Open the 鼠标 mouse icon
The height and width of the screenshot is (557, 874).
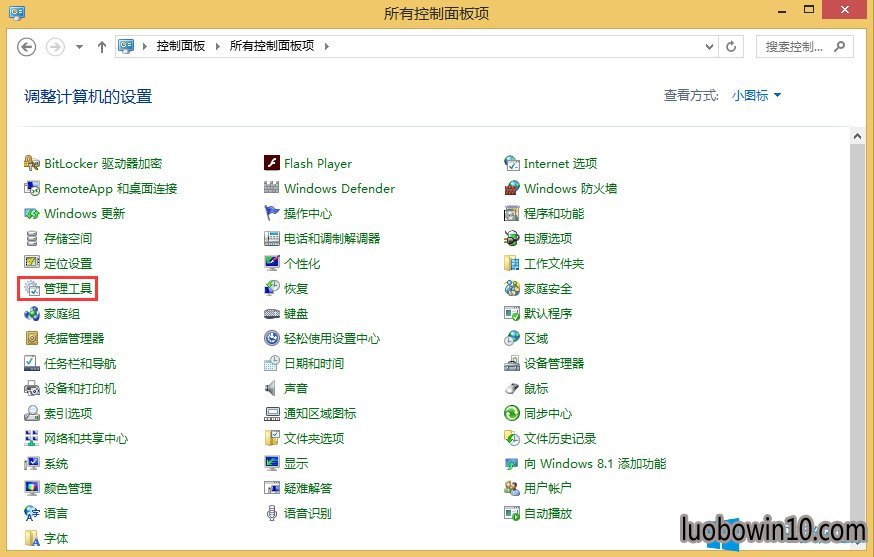[x=512, y=389]
